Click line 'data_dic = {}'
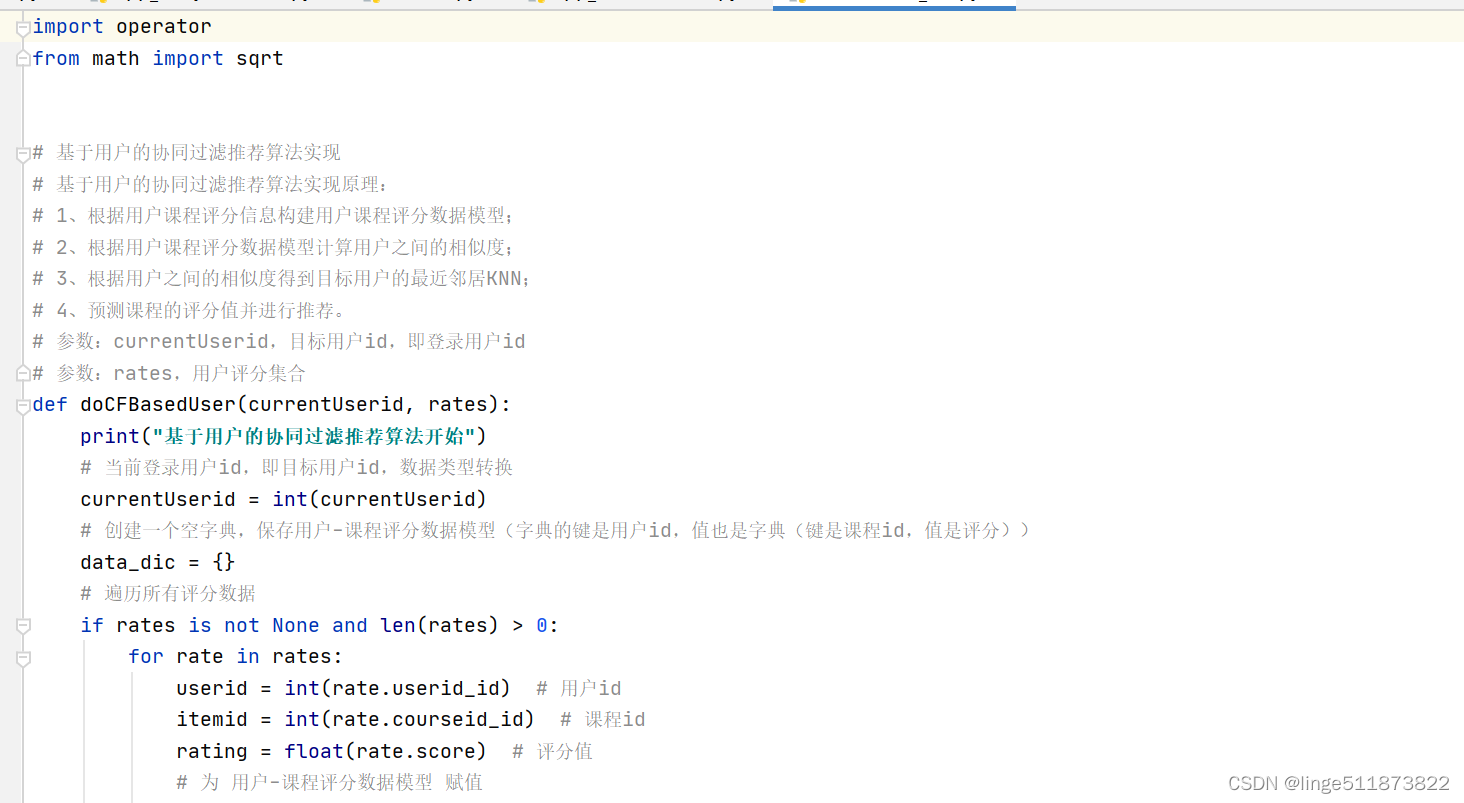This screenshot has width=1464, height=803. click(158, 562)
